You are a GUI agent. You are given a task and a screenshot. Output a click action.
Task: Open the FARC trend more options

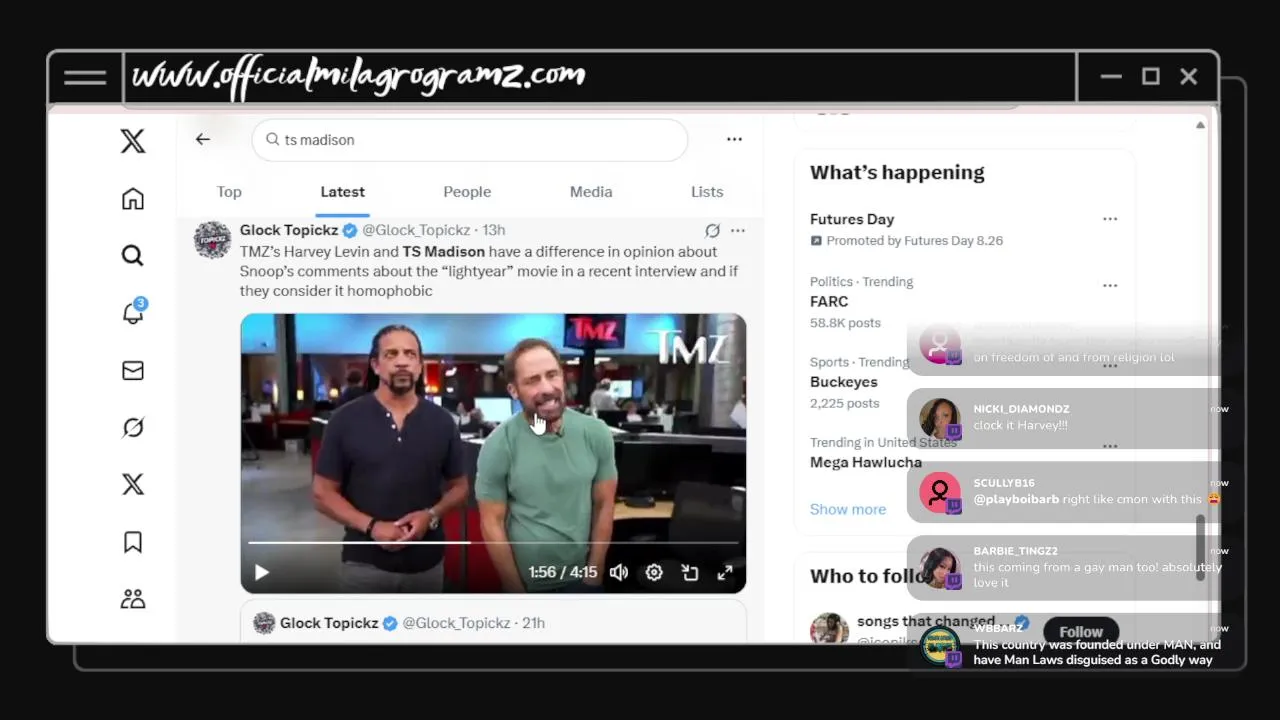(1110, 286)
